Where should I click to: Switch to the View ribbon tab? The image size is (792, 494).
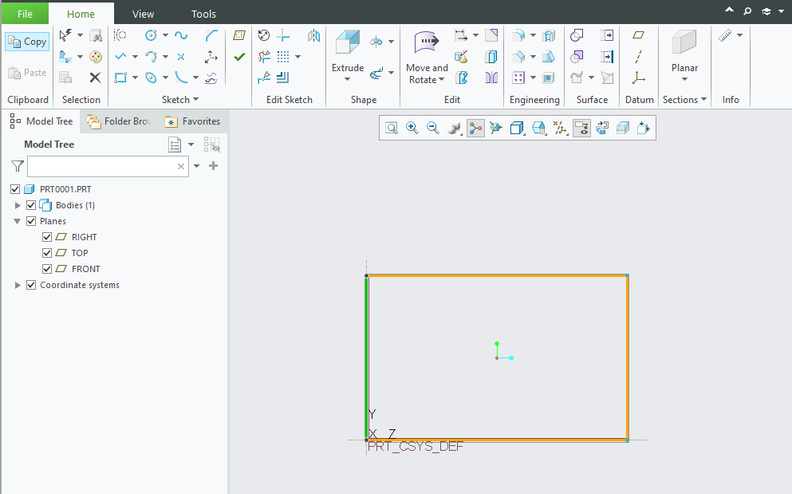(143, 14)
